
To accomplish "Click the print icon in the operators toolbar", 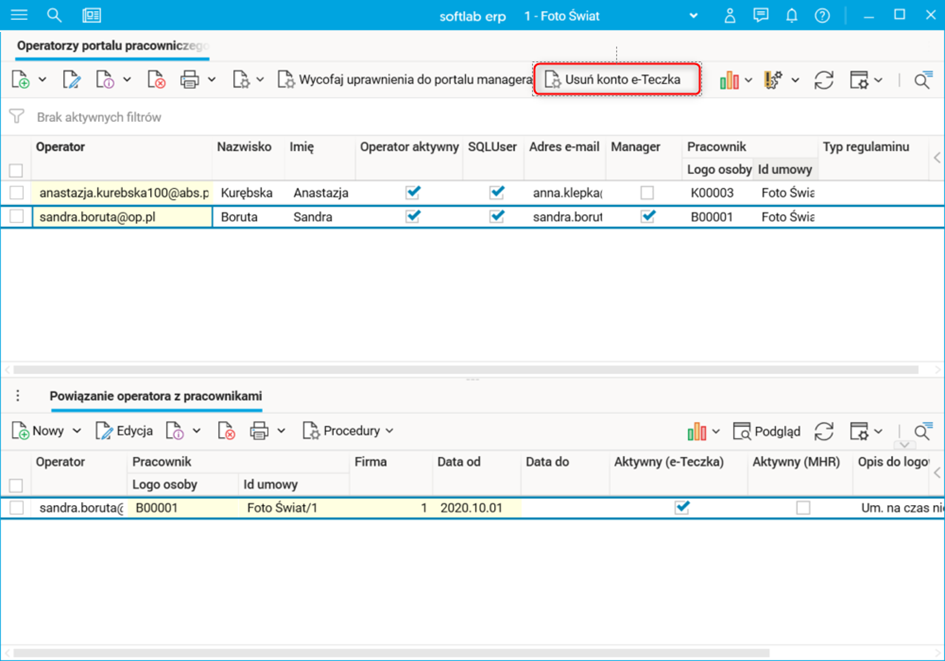I will [190, 80].
